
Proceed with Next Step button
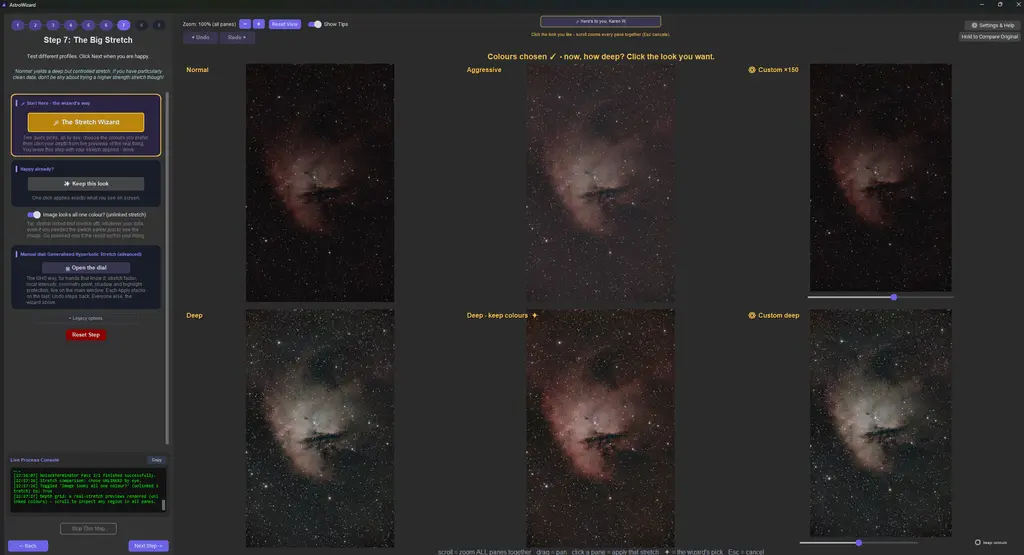[148, 546]
